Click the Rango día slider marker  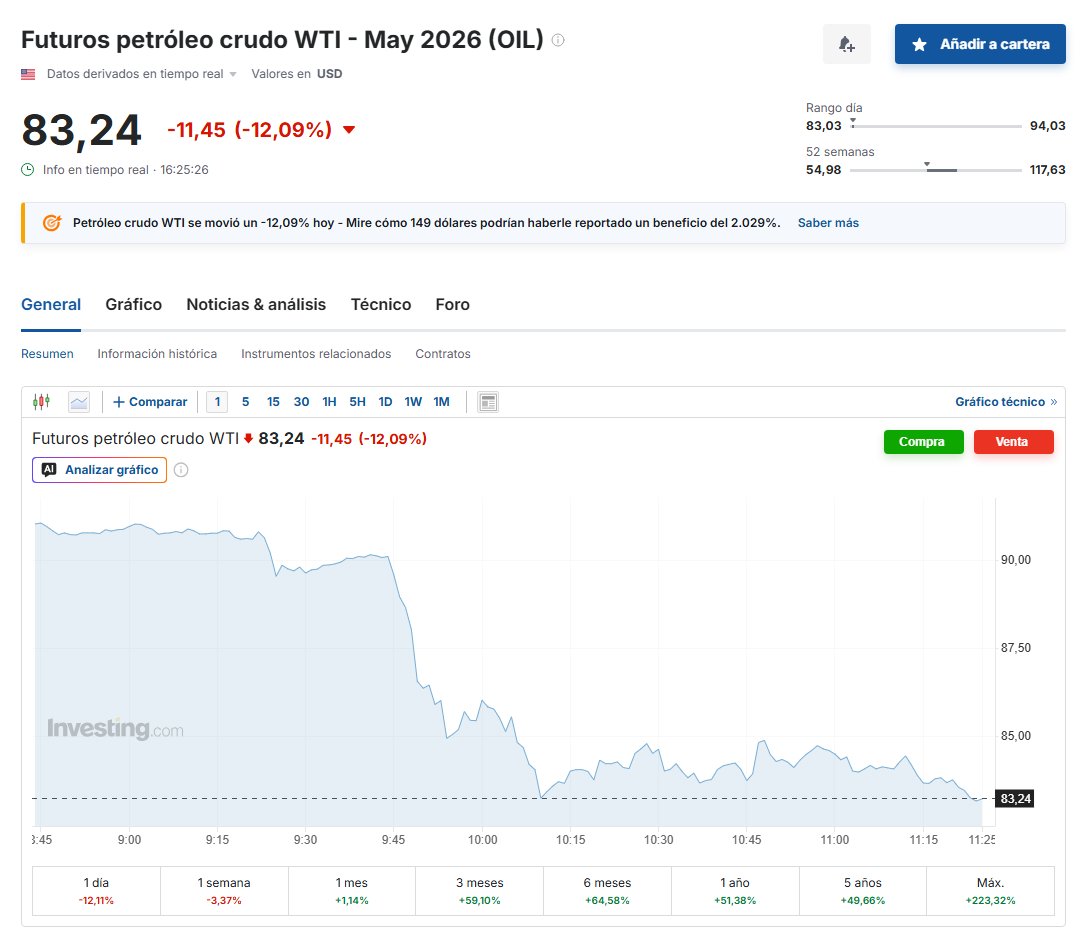pyautogui.click(x=853, y=121)
